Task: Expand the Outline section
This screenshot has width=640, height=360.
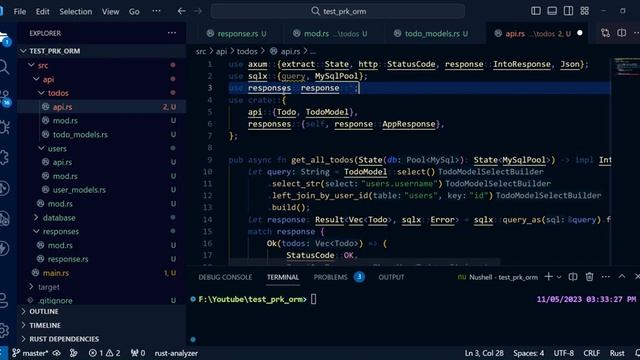Action: coord(102,311)
